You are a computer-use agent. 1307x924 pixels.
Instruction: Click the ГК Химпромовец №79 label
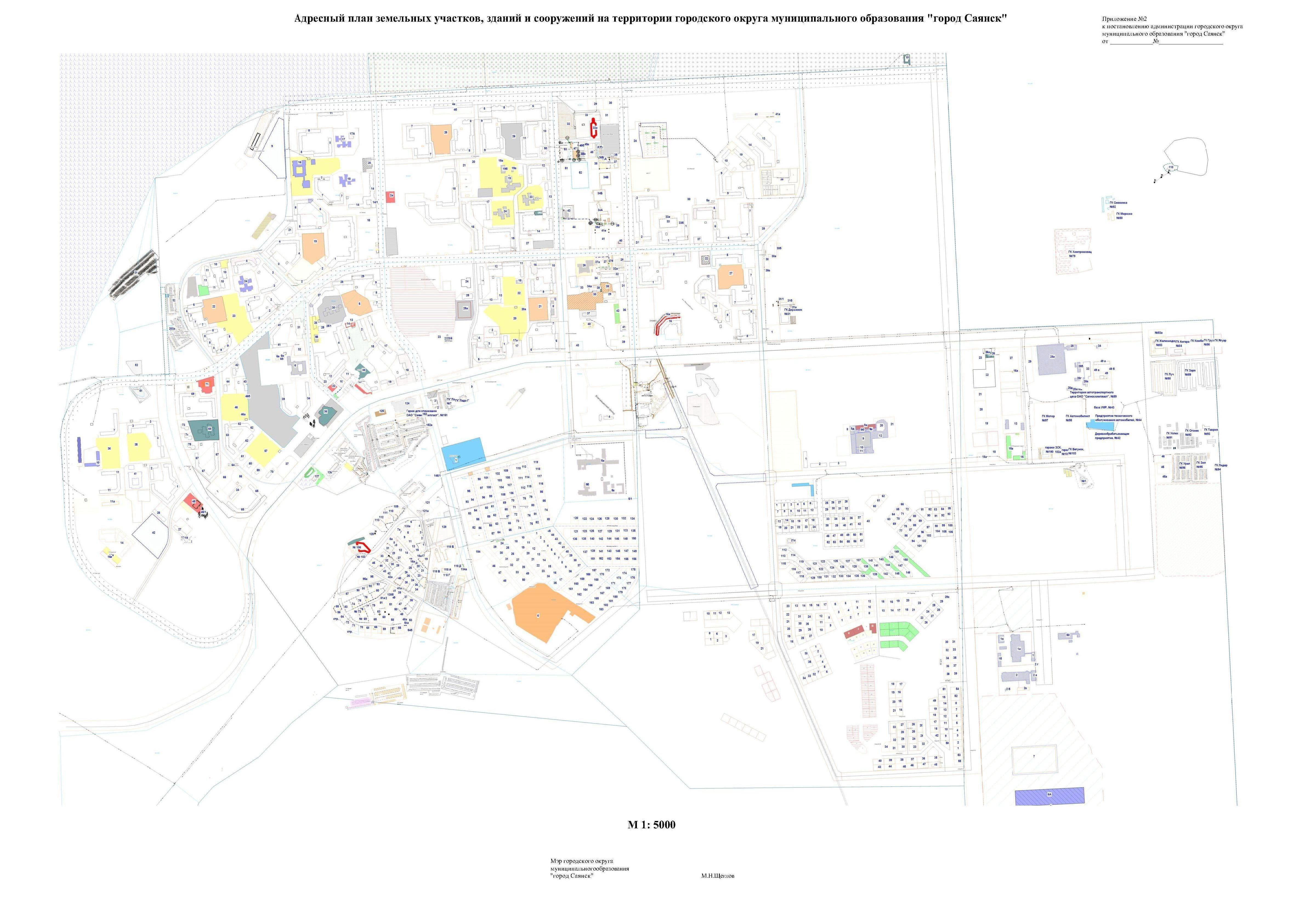coord(1079,254)
